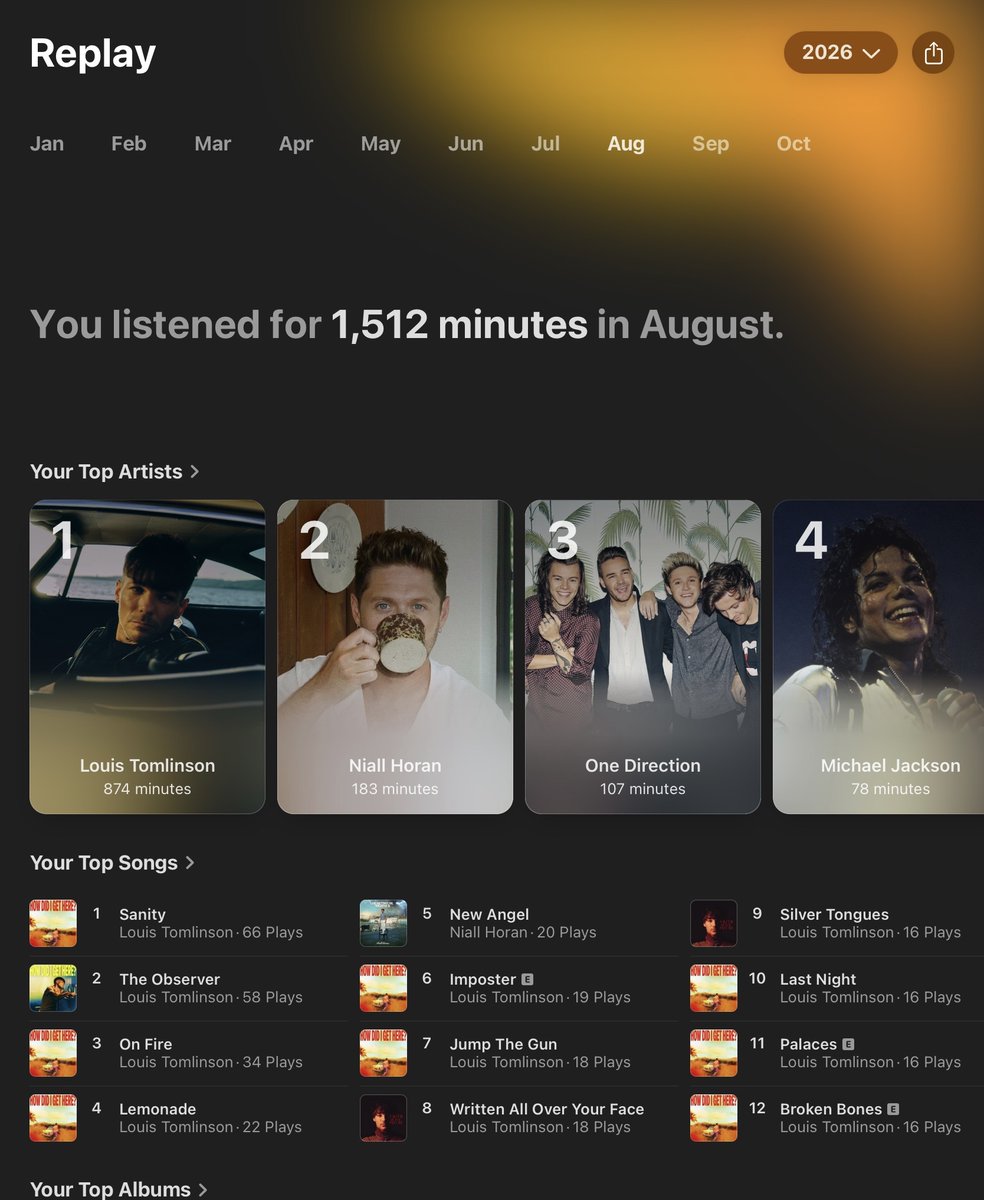Play the song title On Fire

point(146,1044)
